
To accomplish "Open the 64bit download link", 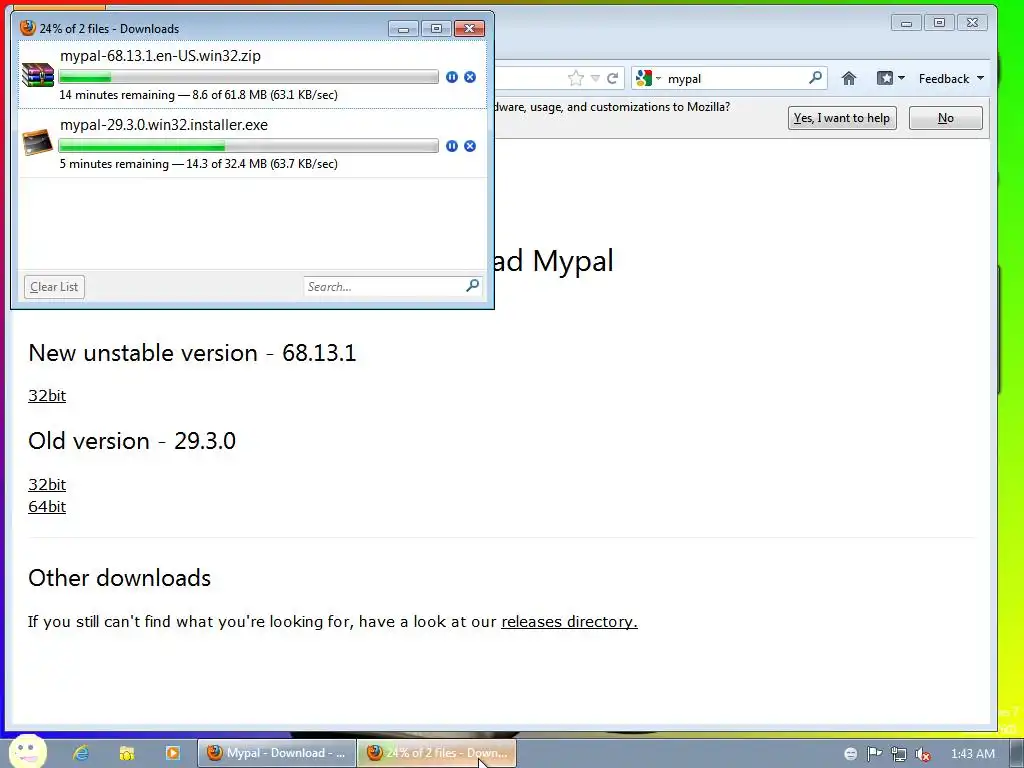I will point(47,506).
